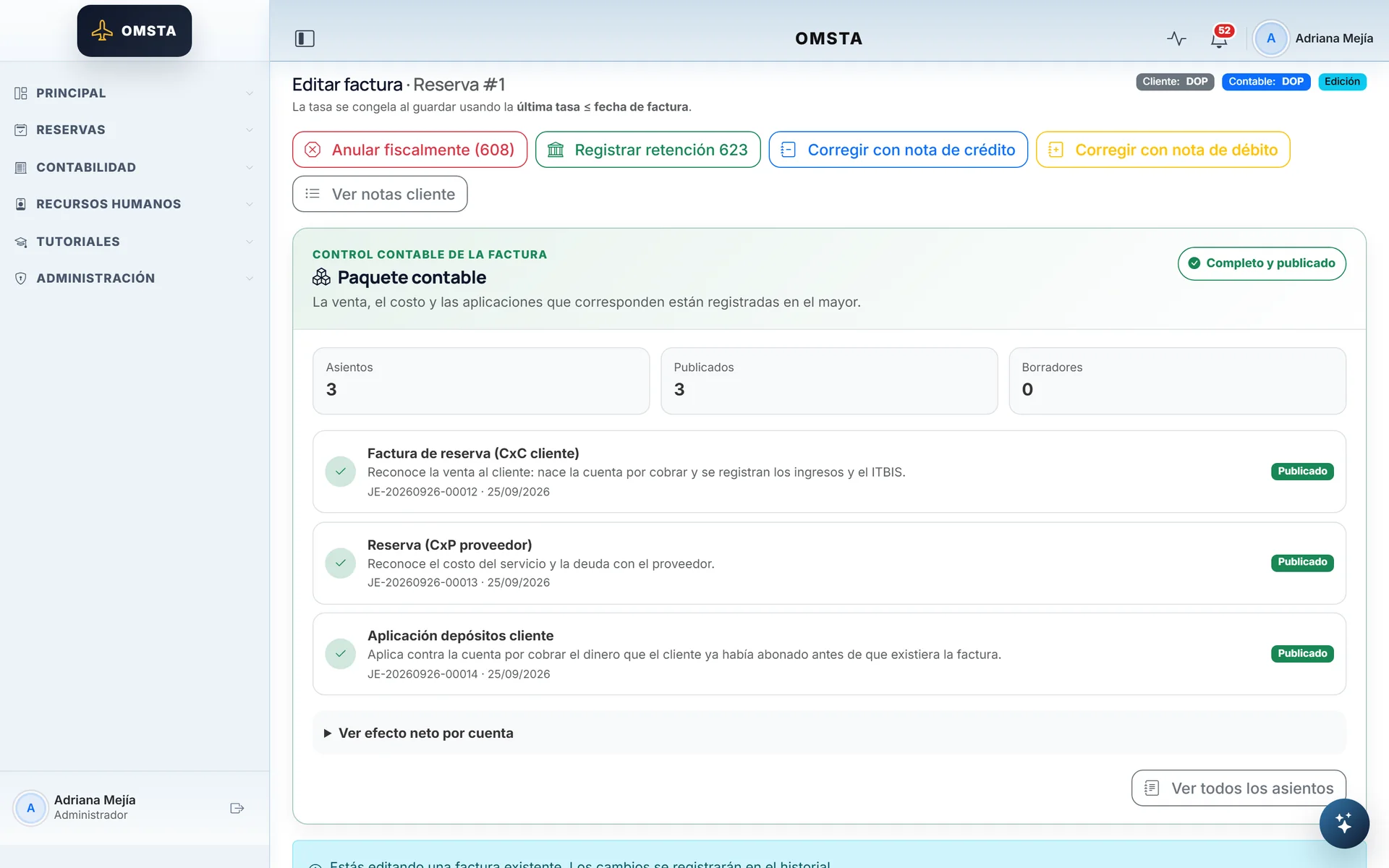
Task: Expand the CONTABILIDAD menu chevron
Action: (x=250, y=168)
